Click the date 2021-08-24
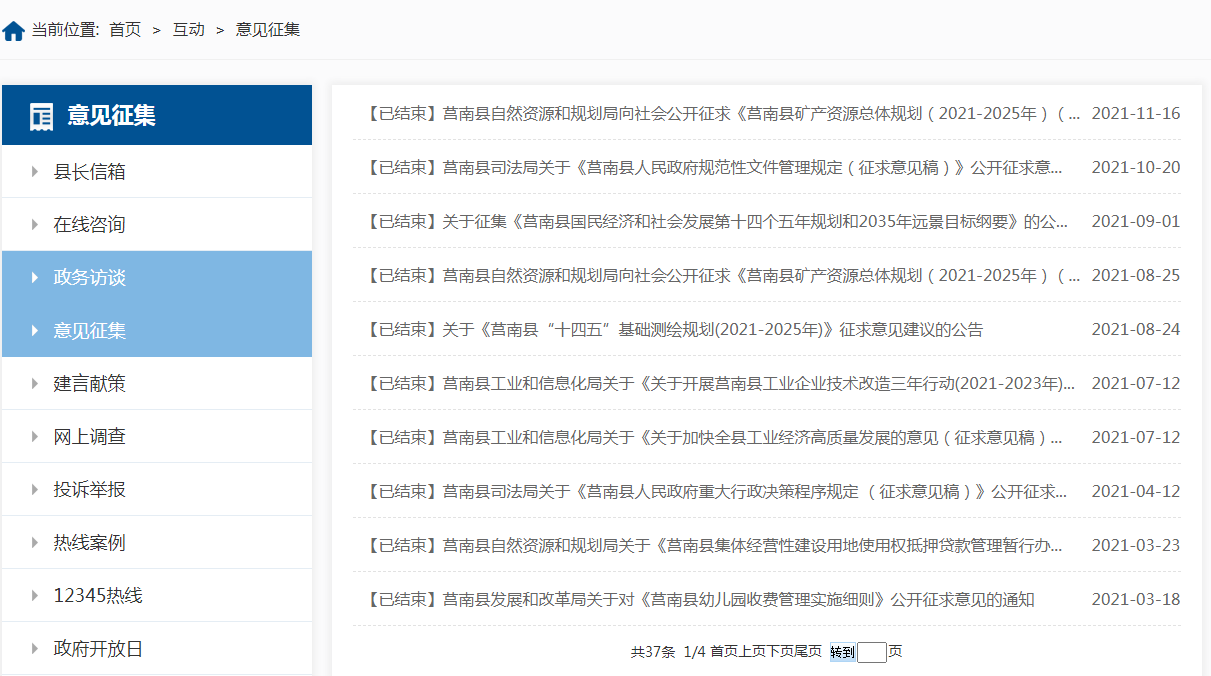1211x676 pixels. tap(1135, 329)
